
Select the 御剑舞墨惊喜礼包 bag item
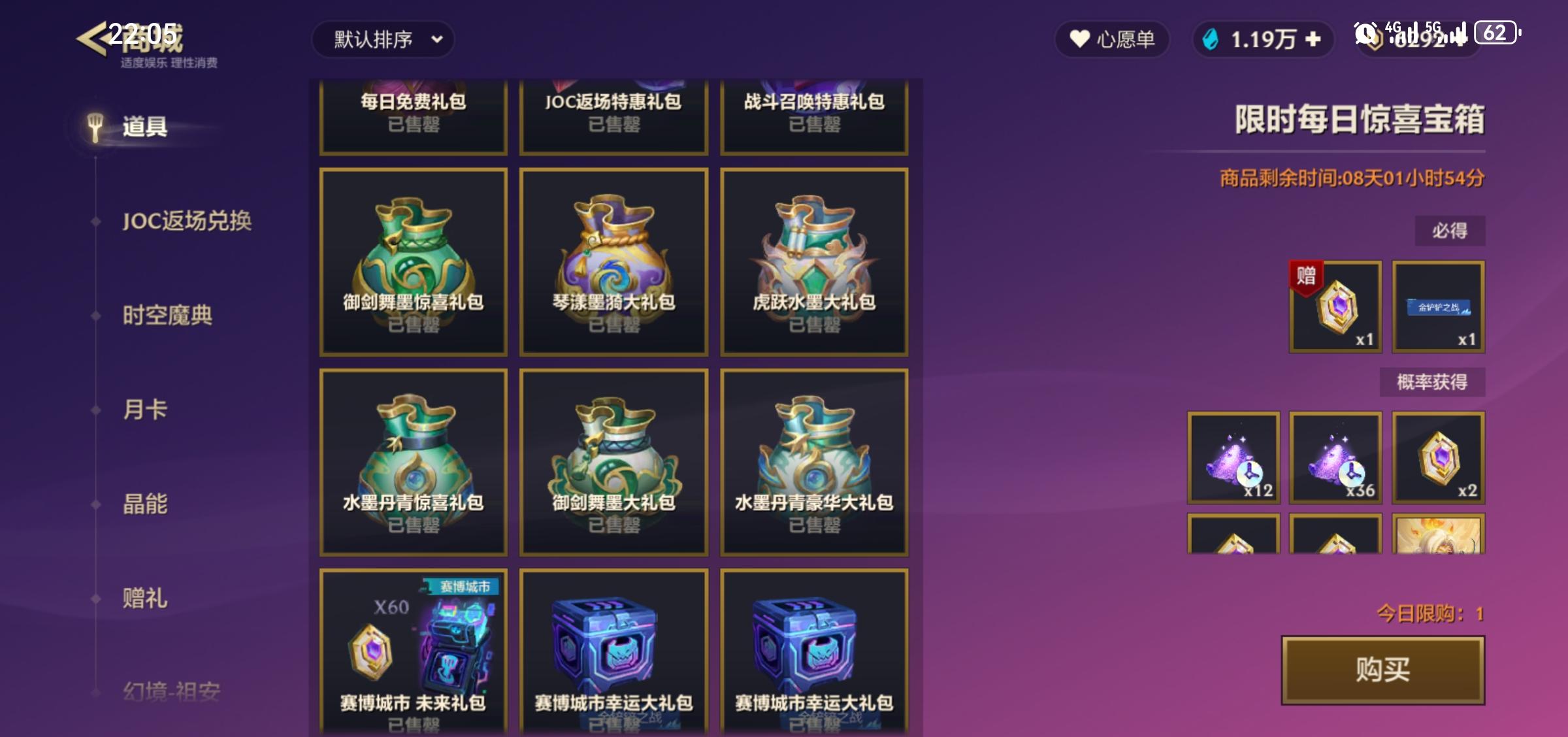[413, 262]
